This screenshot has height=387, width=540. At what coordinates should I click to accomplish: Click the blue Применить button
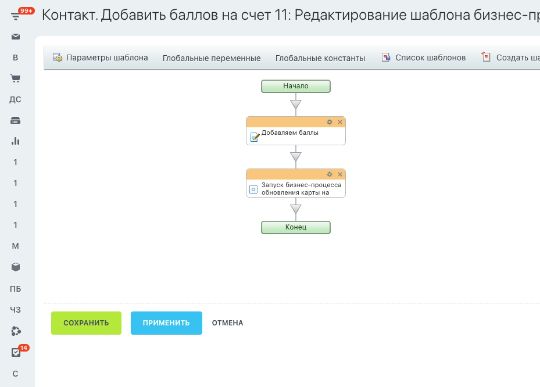pos(166,323)
